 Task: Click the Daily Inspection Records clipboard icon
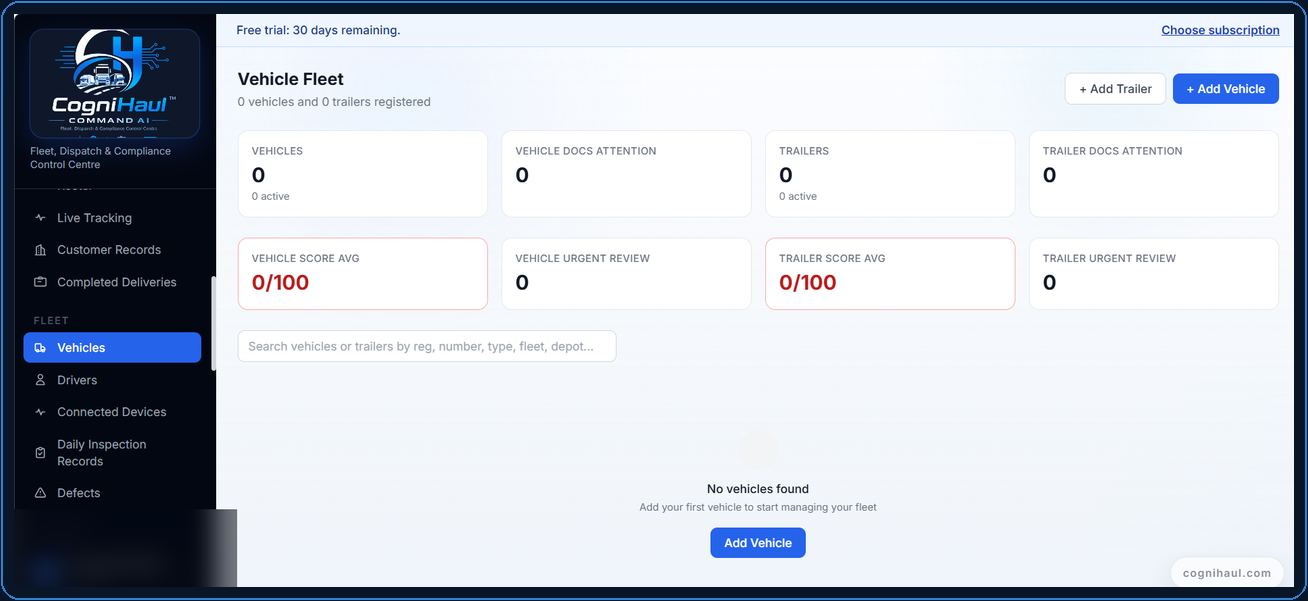[x=40, y=453]
